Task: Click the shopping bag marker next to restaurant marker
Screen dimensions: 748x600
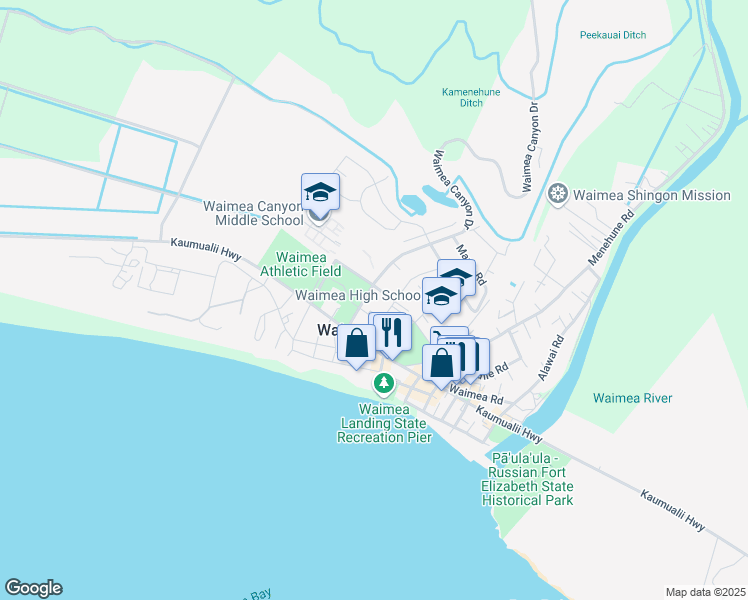Action: pyautogui.click(x=356, y=342)
